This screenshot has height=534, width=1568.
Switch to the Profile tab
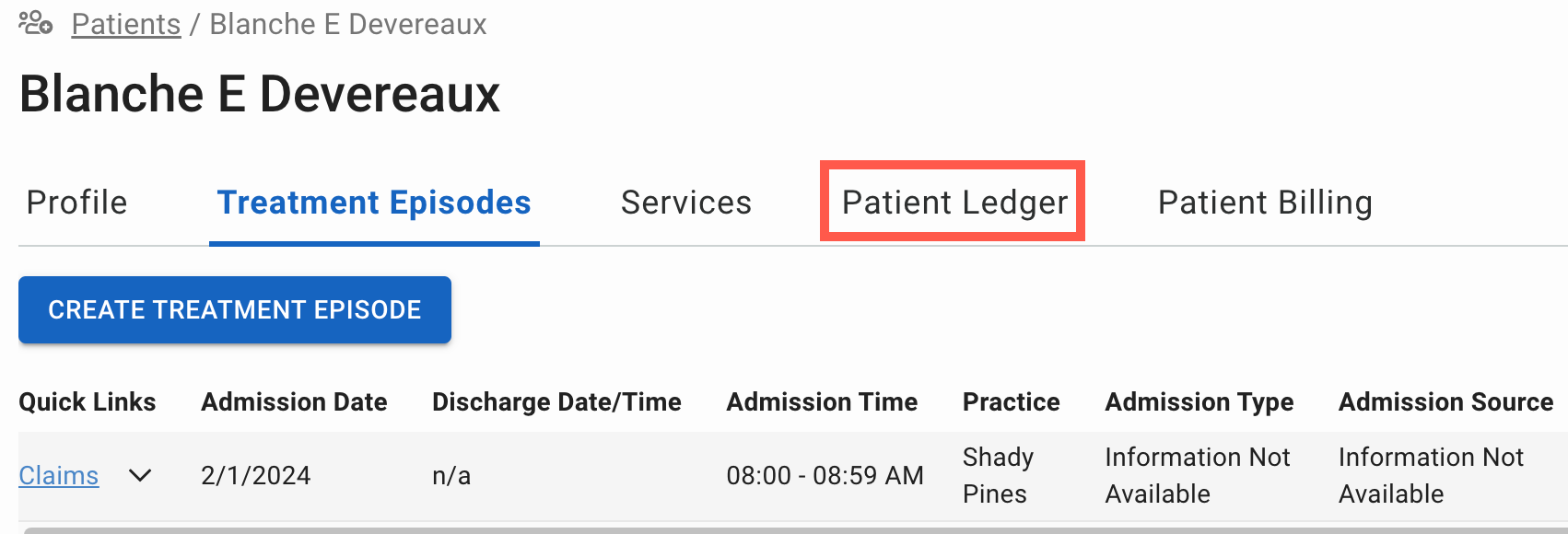(76, 202)
